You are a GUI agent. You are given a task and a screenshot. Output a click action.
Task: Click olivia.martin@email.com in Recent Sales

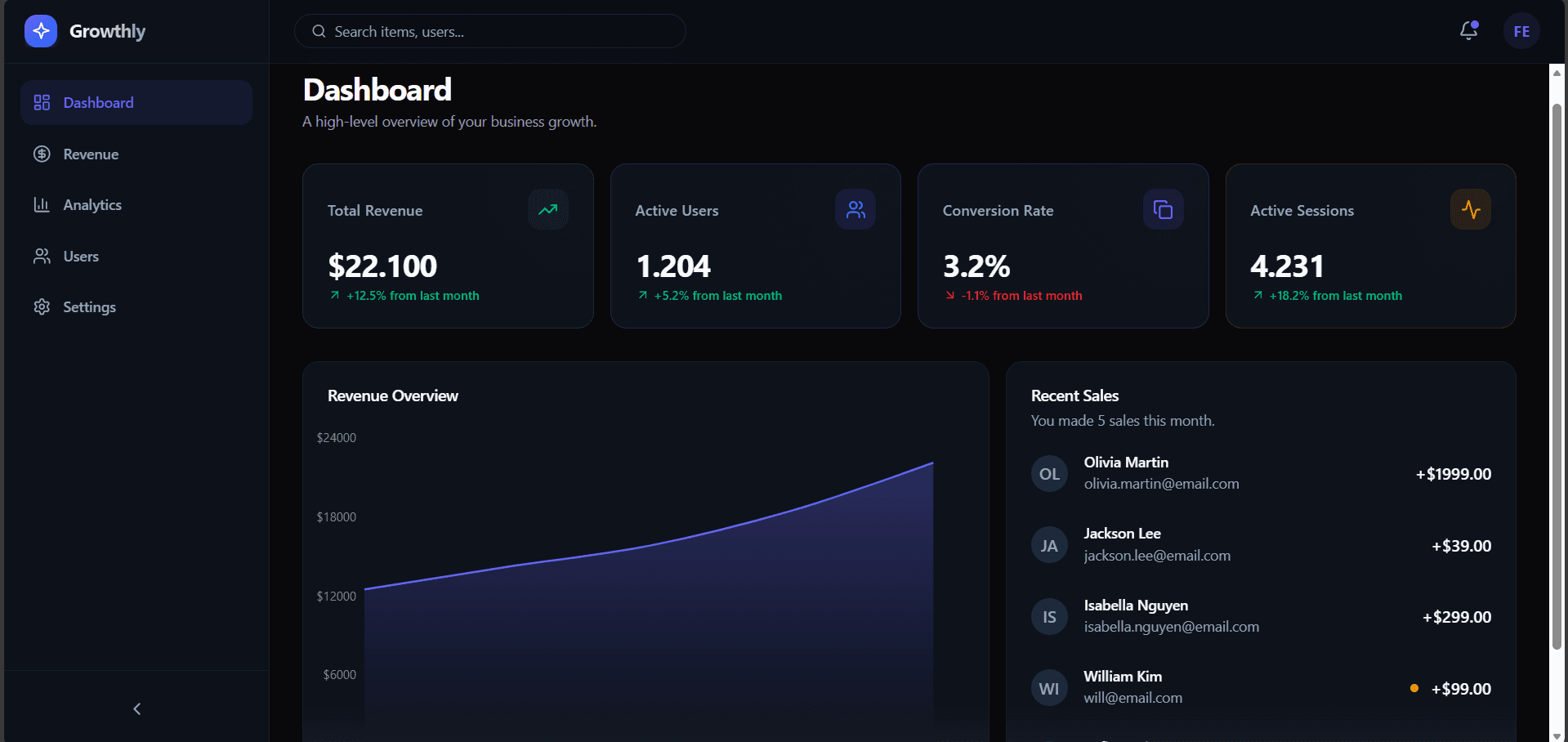click(x=1161, y=484)
